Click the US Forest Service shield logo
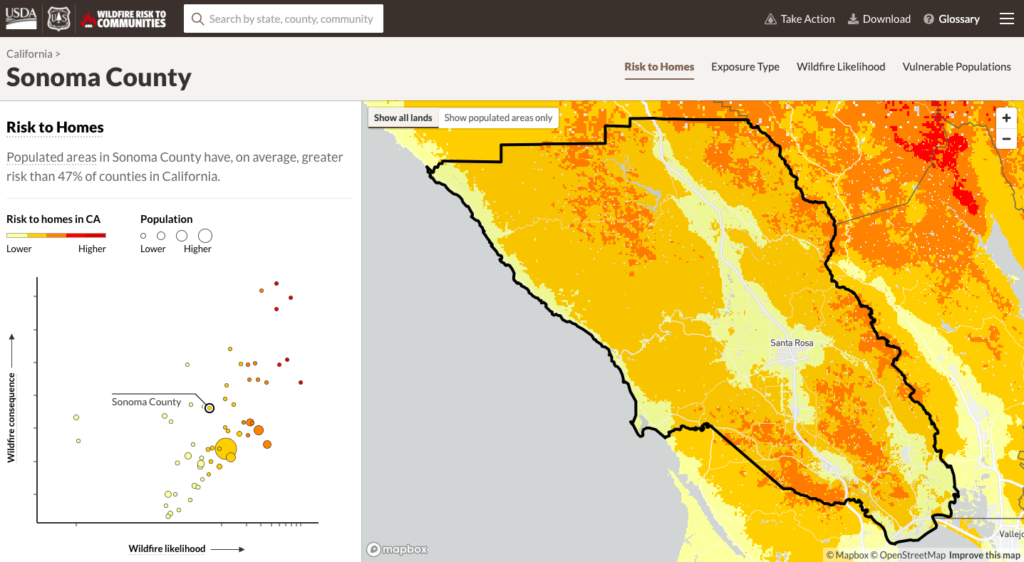1024x562 pixels. [x=58, y=18]
